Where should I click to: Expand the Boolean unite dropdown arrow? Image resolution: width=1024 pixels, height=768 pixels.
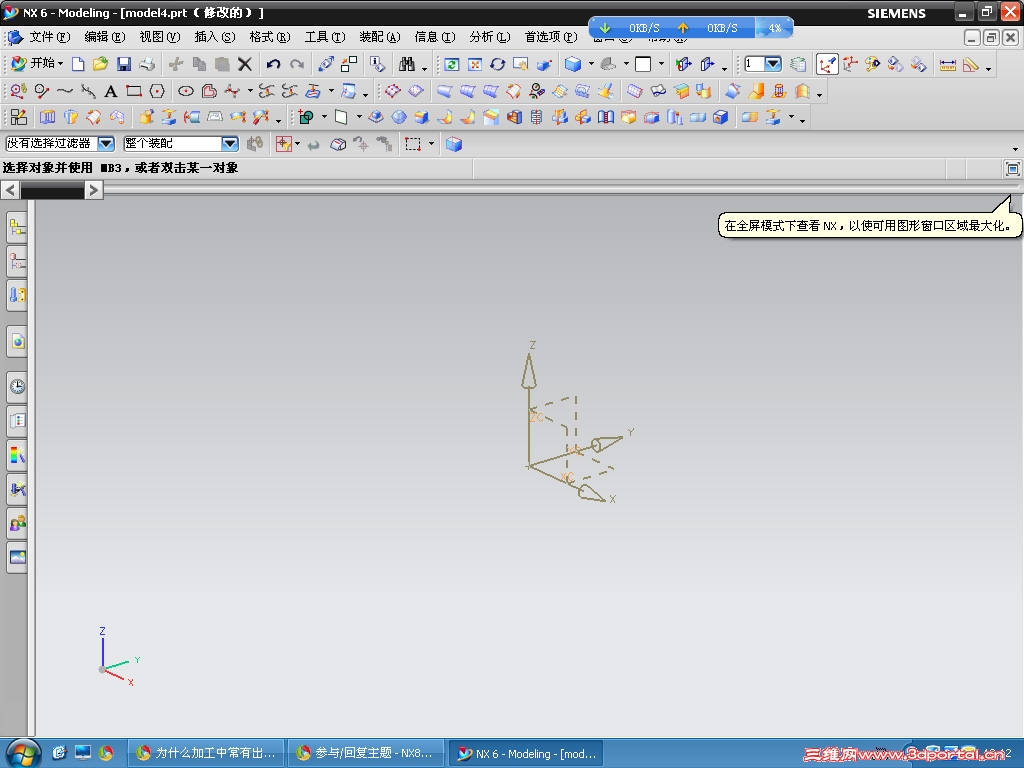324,118
